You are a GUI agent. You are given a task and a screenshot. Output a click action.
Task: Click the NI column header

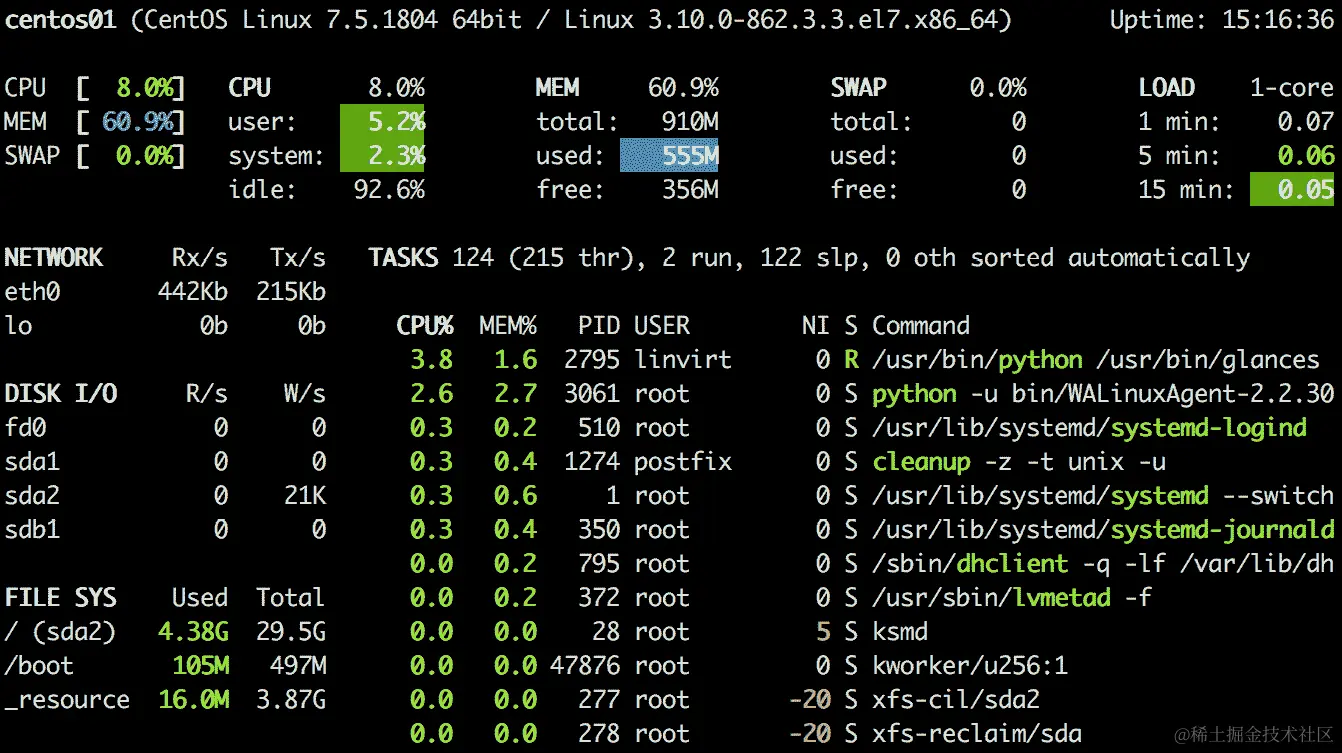tap(816, 326)
